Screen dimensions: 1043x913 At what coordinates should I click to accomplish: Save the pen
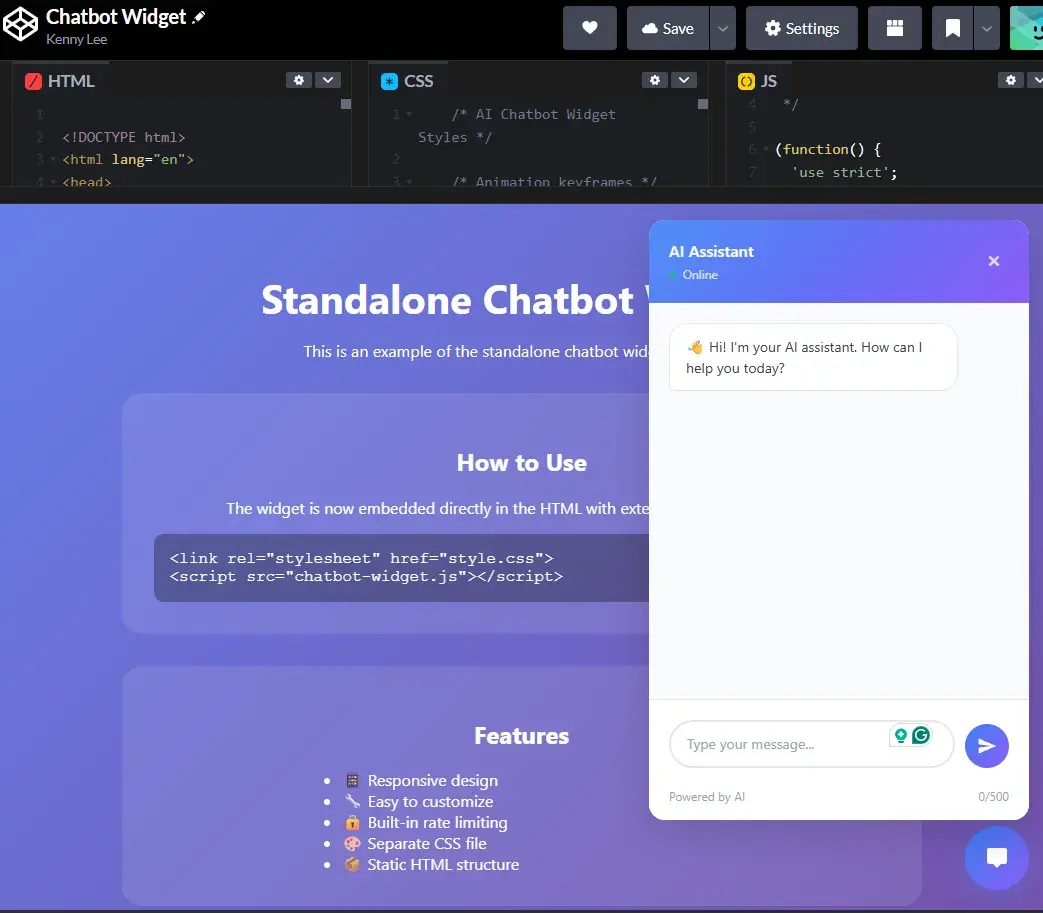667,28
